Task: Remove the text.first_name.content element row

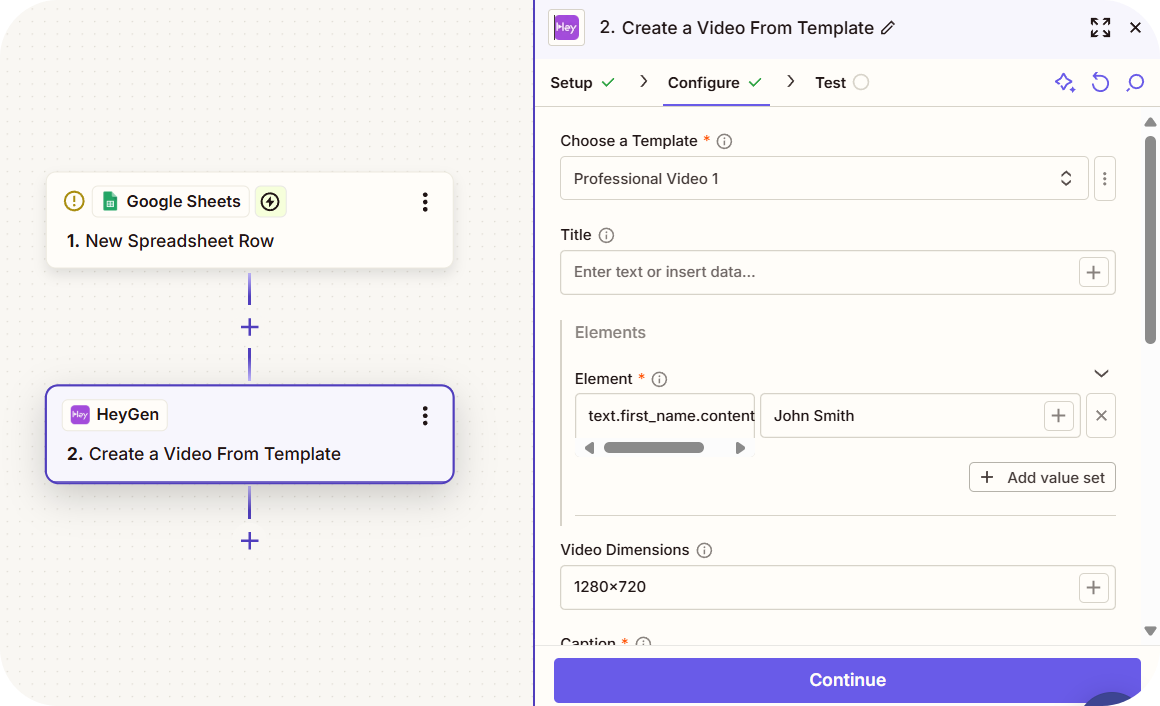Action: 1101,416
